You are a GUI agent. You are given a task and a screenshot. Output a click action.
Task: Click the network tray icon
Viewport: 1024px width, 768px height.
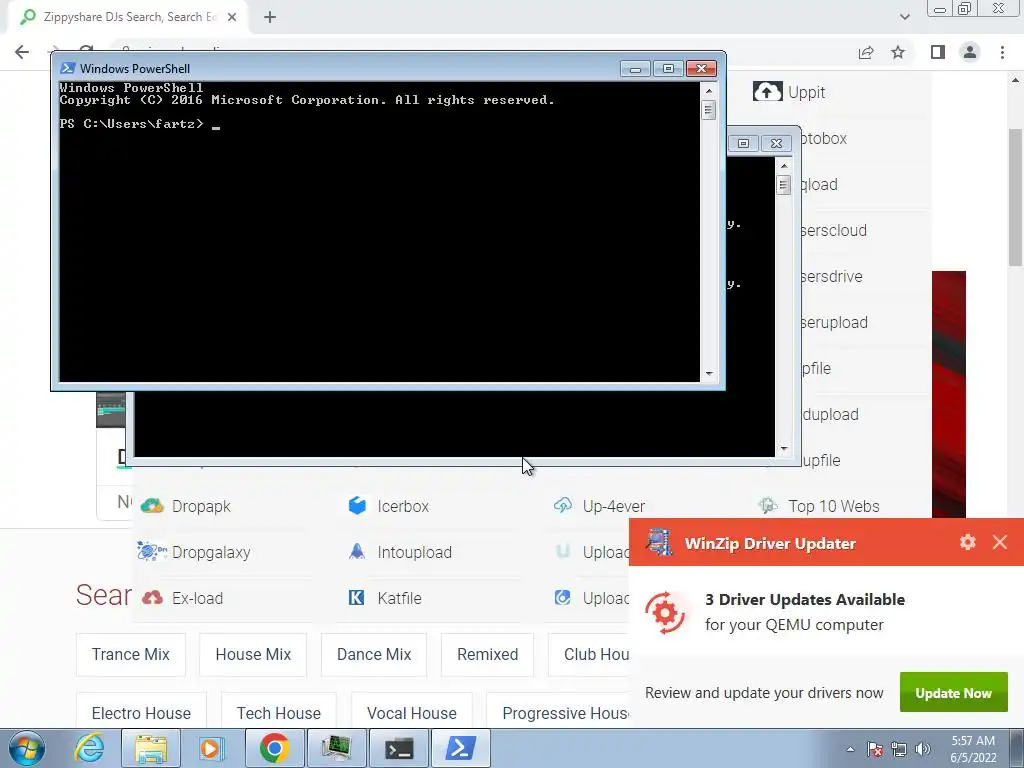point(899,749)
